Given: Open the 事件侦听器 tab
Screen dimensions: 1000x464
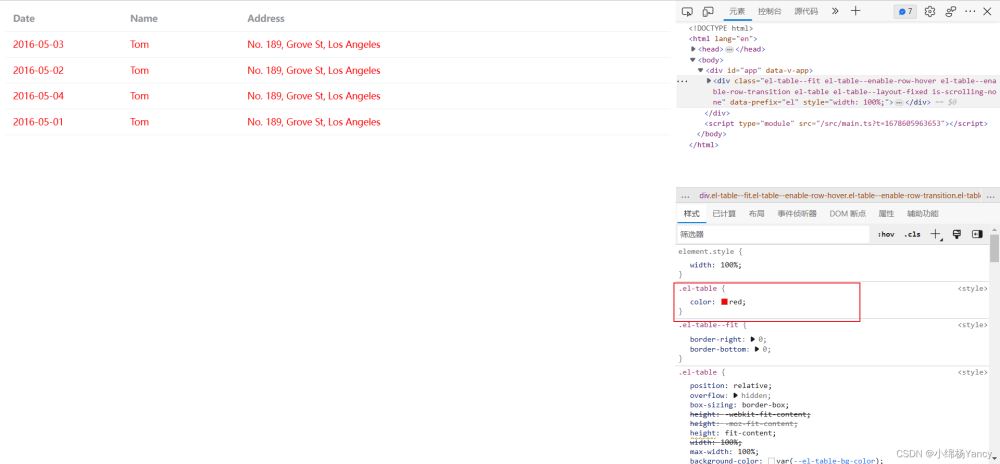Looking at the screenshot, I should click(797, 214).
